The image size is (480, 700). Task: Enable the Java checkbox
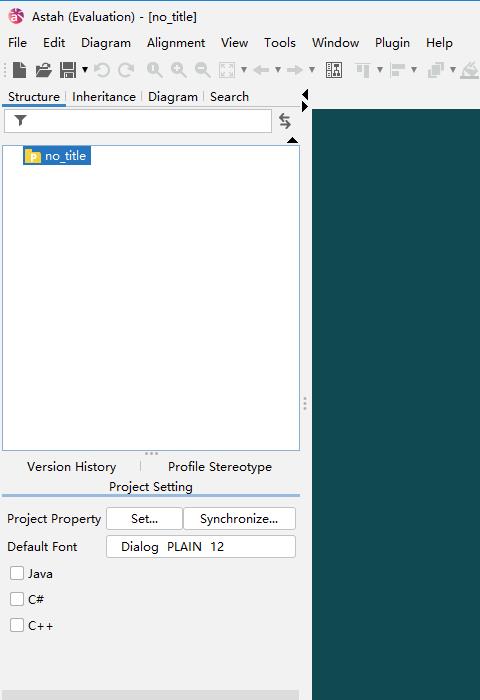coord(17,573)
